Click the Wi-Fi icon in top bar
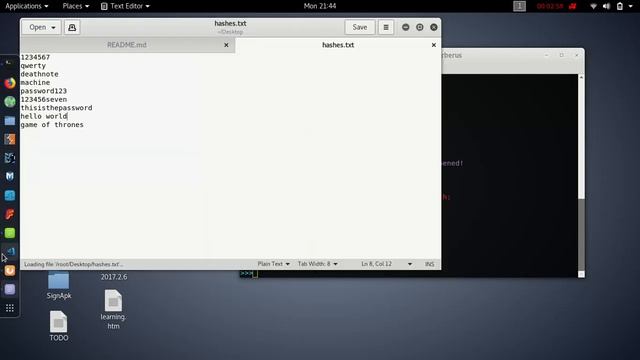640x360 pixels. 593,6
